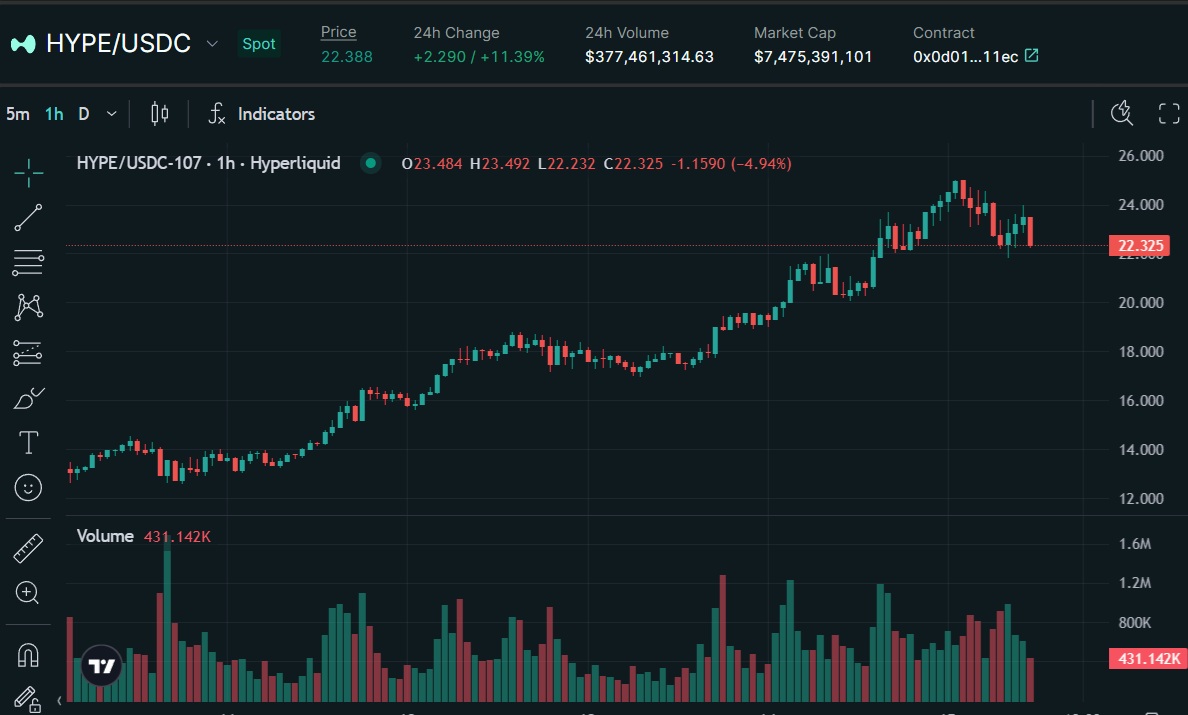Toggle the green market status dot

pyautogui.click(x=371, y=163)
